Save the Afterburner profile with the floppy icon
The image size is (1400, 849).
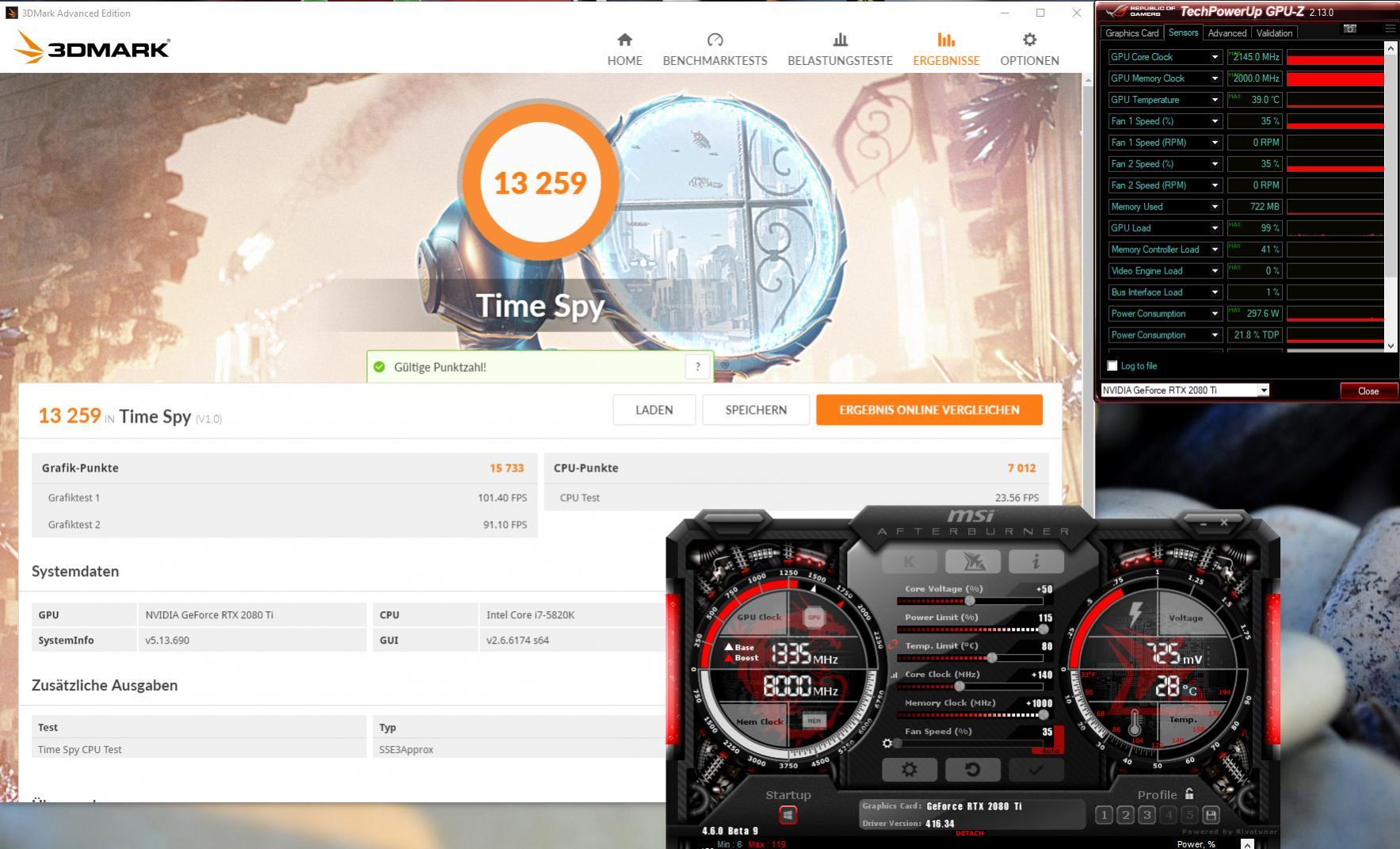(1211, 815)
